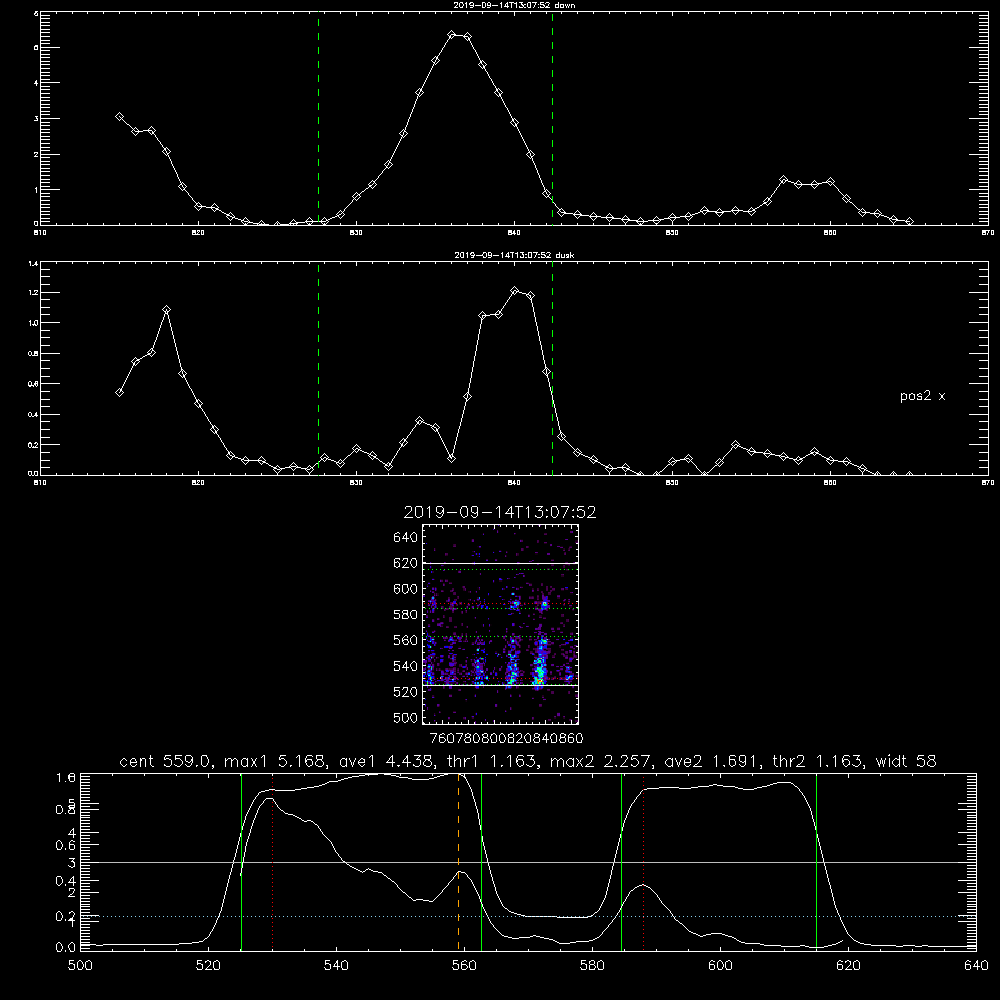Click the orange dashed center line at 559
The image size is (1000, 1000).
459,861
